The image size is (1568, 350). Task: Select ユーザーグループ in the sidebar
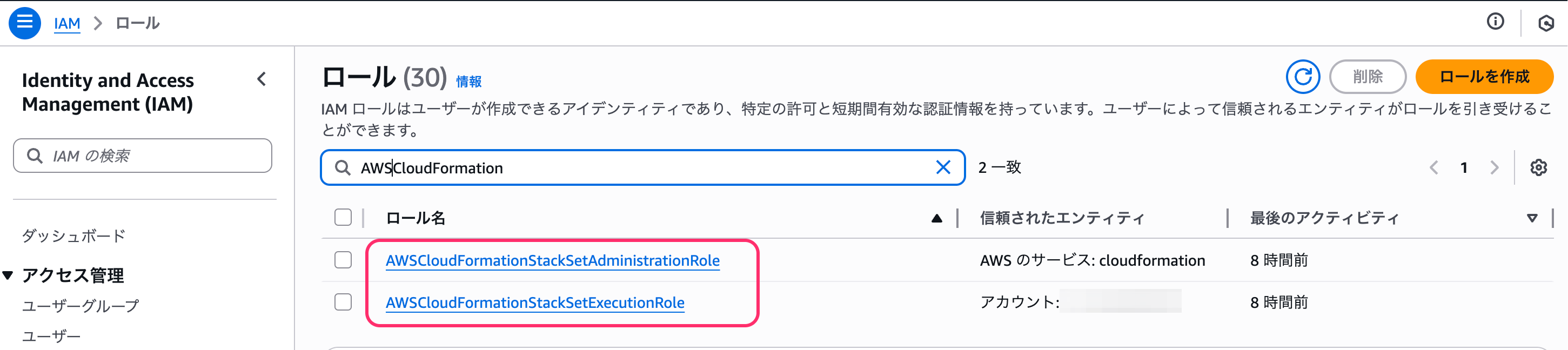click(x=81, y=305)
